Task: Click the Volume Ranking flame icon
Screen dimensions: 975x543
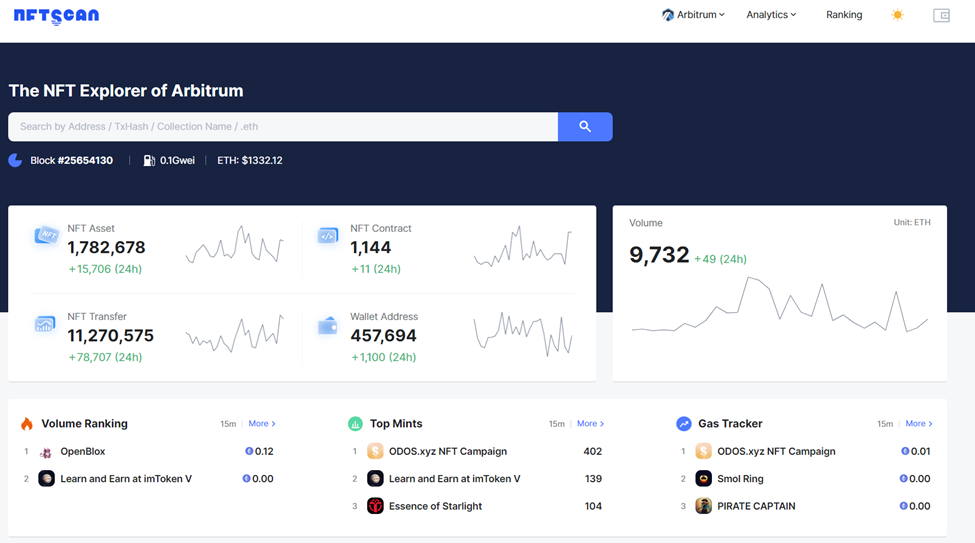Action: pyautogui.click(x=27, y=424)
